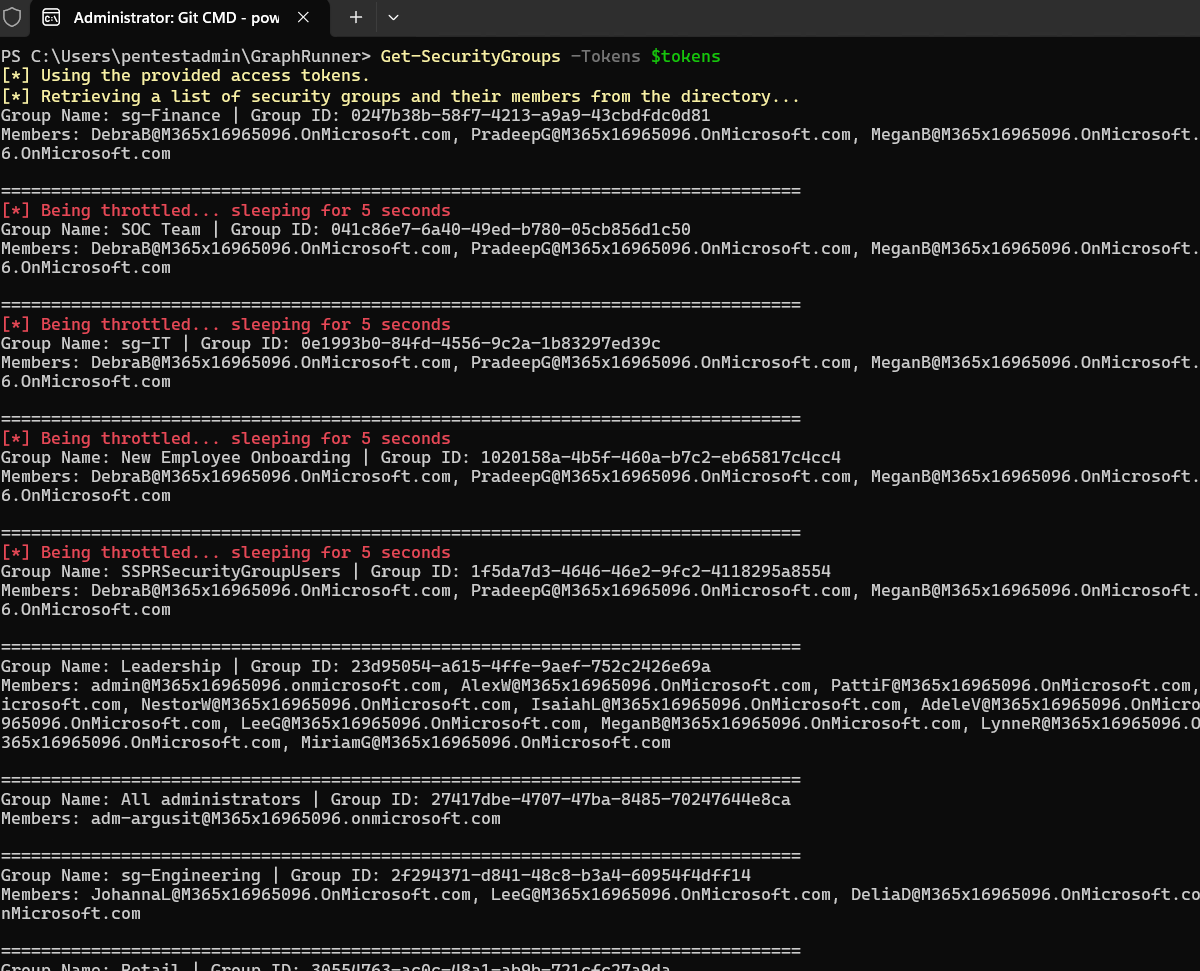The width and height of the screenshot is (1200, 971).
Task: Click the first 'Being throttled' warning message
Action: pyautogui.click(x=225, y=210)
